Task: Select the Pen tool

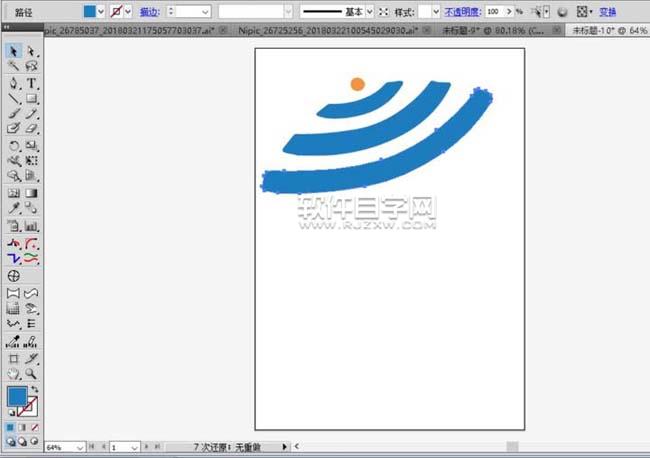Action: click(x=13, y=83)
